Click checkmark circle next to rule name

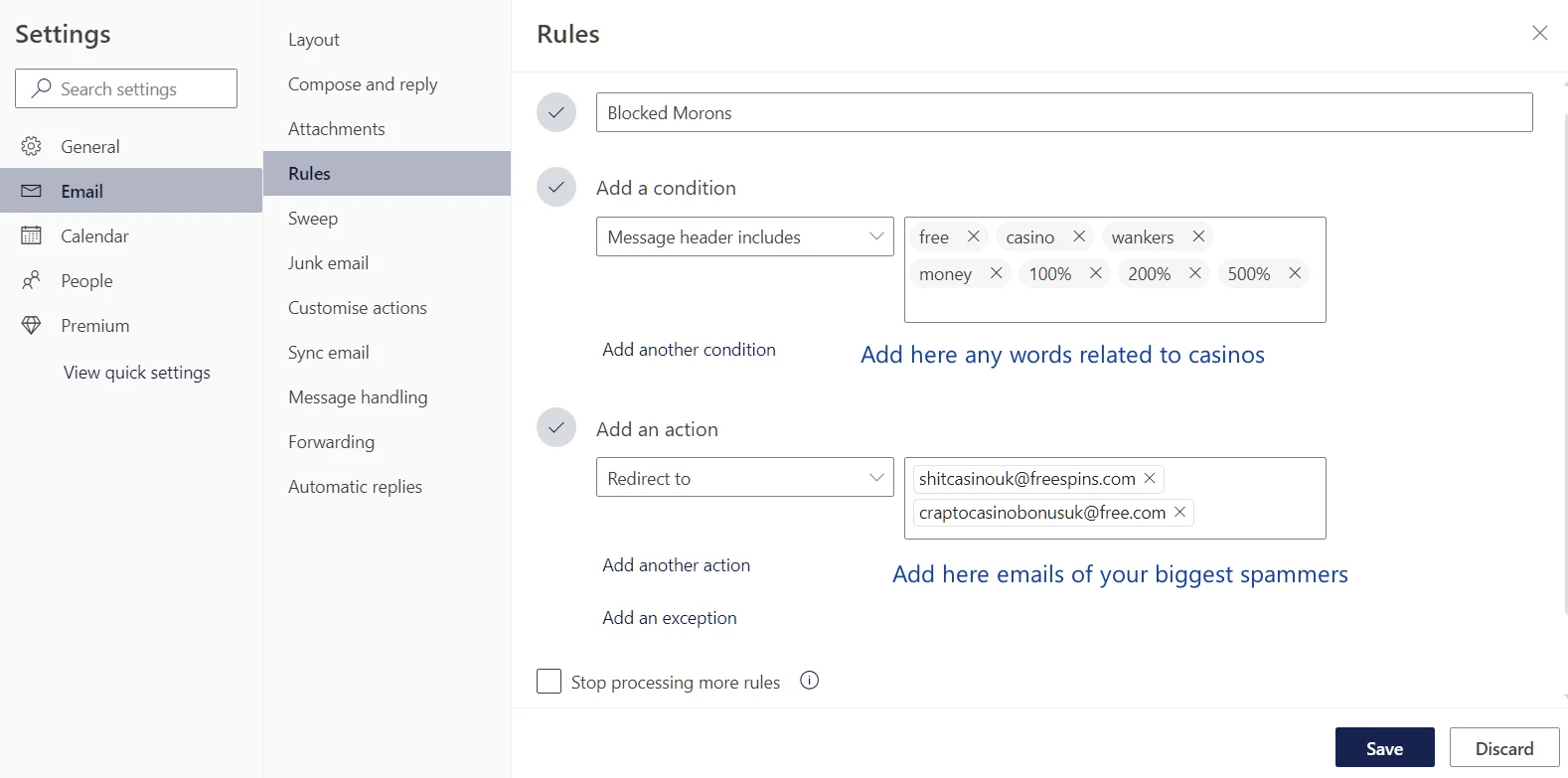[556, 112]
